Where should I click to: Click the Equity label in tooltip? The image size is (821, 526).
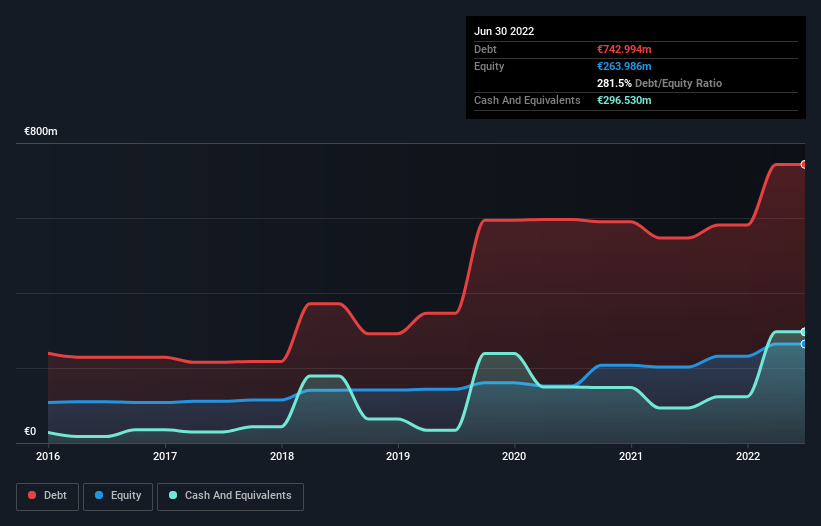pyautogui.click(x=489, y=66)
